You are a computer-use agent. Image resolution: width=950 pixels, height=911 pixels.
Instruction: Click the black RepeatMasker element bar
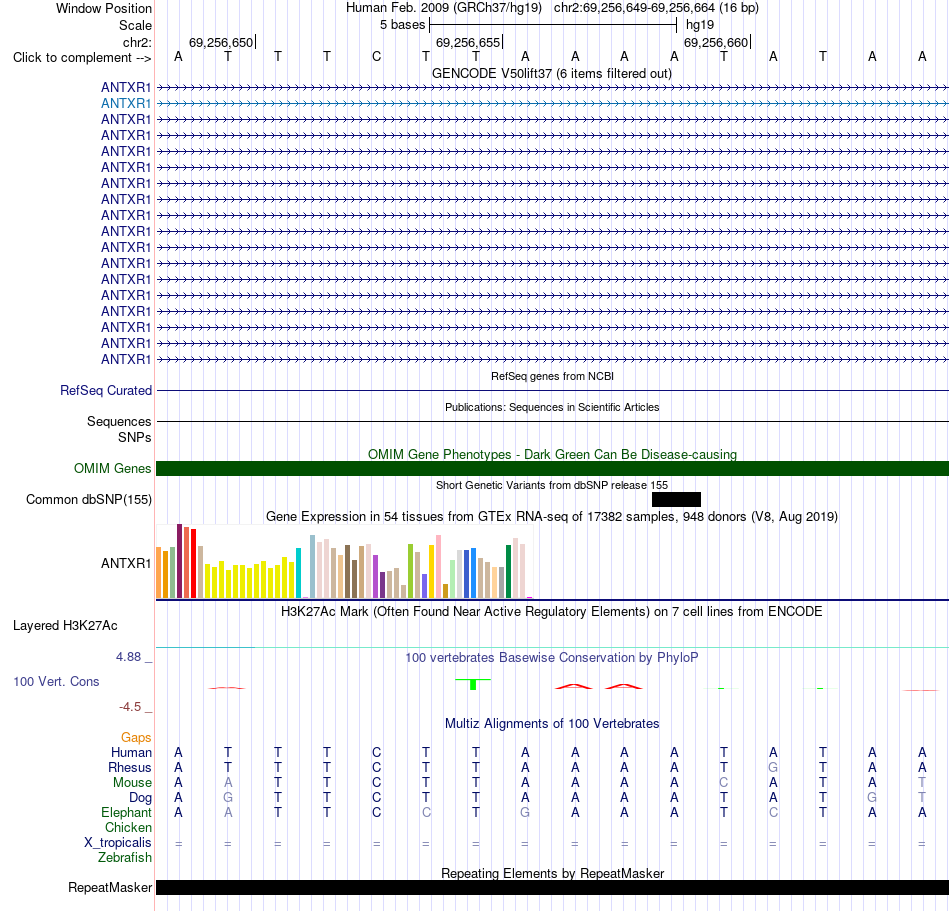552,887
